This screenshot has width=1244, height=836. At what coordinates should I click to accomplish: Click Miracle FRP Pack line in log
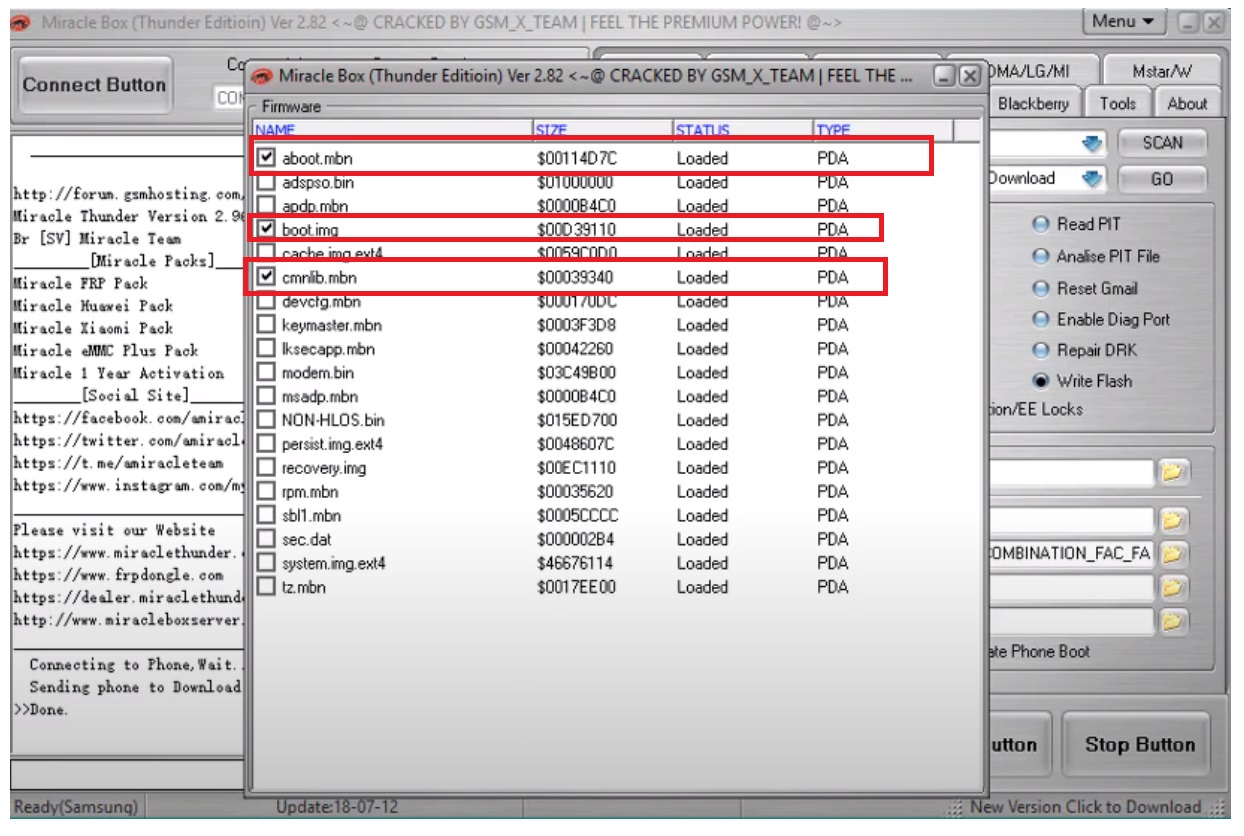coord(80,283)
